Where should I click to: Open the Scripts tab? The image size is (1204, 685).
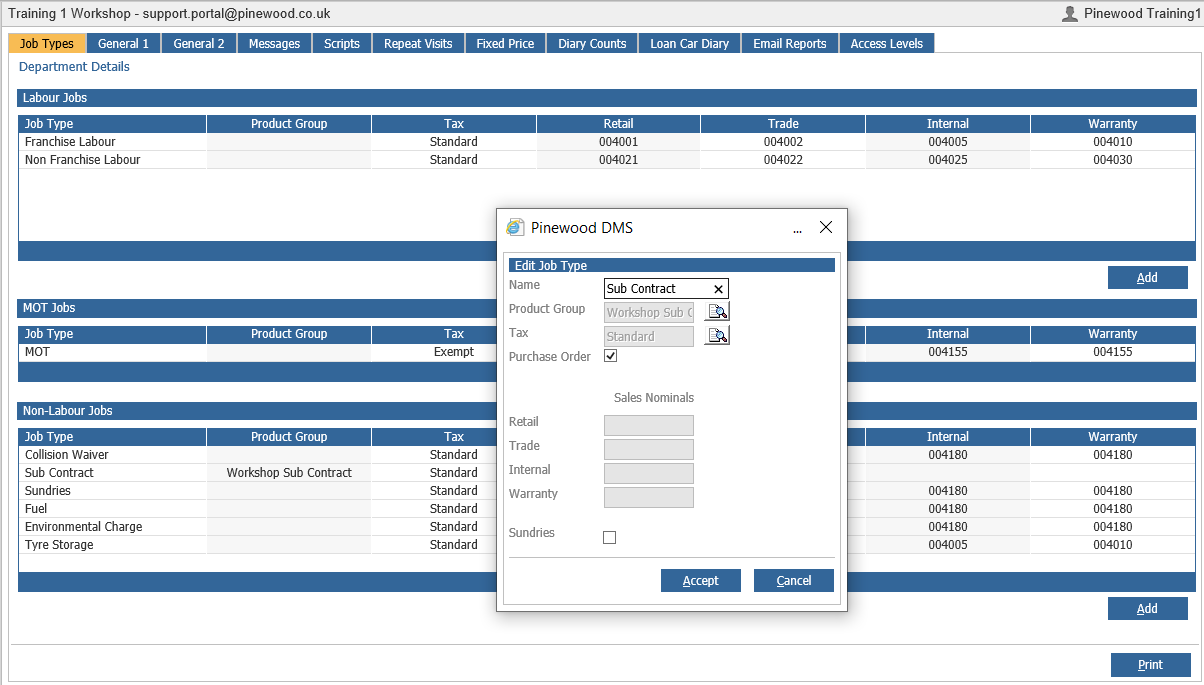click(x=342, y=43)
